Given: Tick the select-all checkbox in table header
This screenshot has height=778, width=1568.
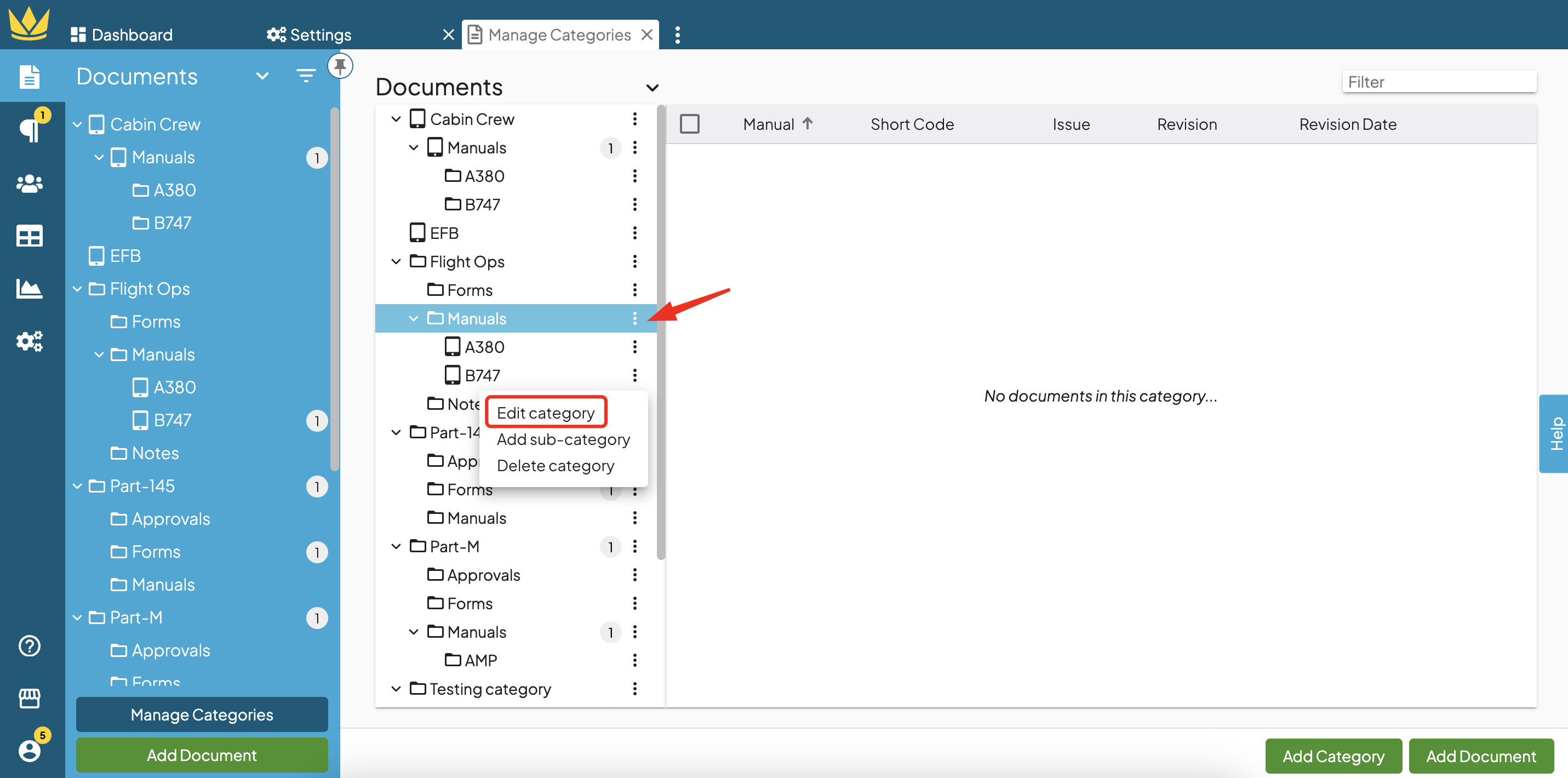Looking at the screenshot, I should click(x=689, y=124).
